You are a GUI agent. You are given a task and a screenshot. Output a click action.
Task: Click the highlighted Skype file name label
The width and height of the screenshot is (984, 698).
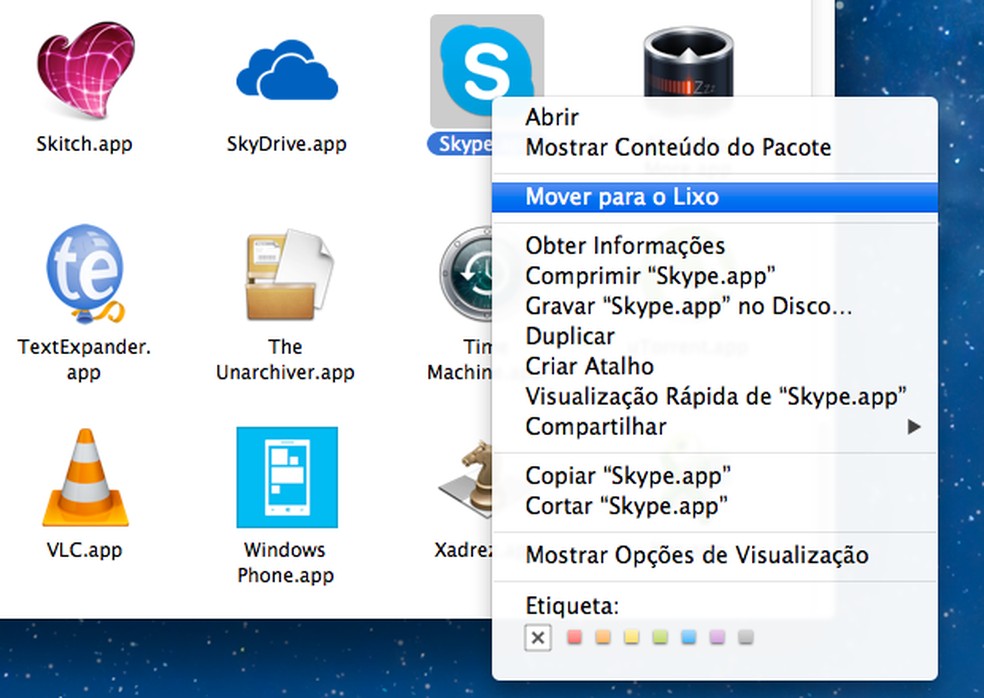pos(461,144)
